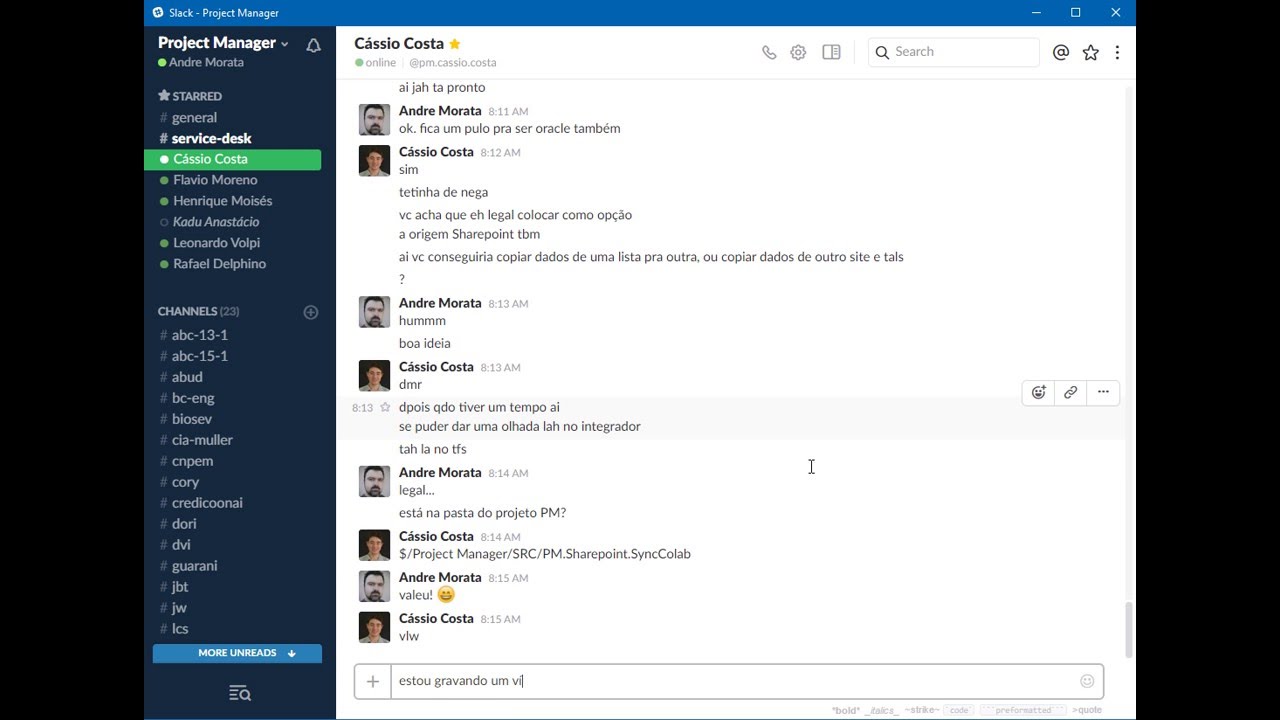Click the Search box
The image size is (1280, 720).
click(x=954, y=52)
